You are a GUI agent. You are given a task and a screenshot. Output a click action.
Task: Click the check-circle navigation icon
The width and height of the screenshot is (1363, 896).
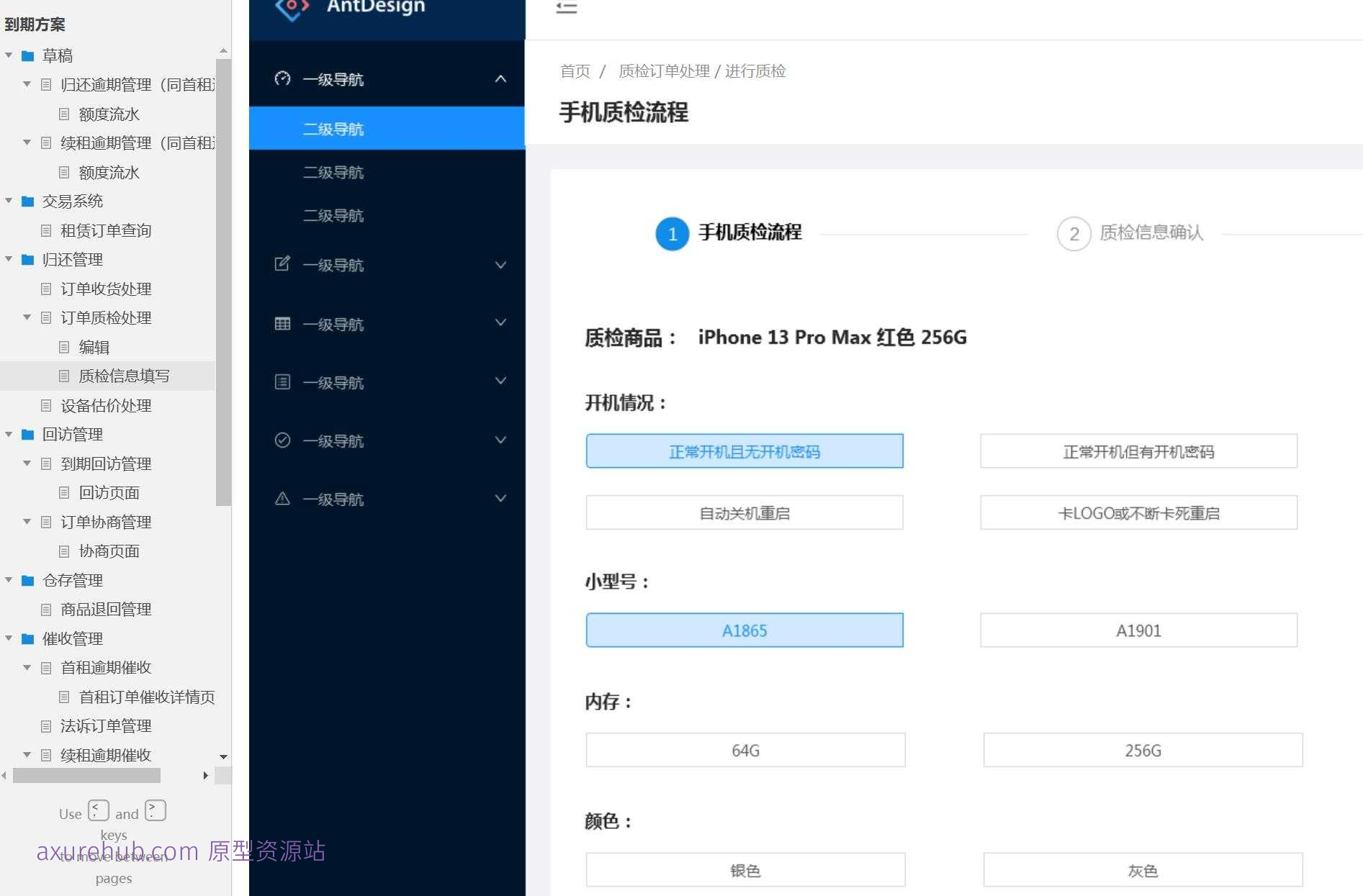point(282,440)
